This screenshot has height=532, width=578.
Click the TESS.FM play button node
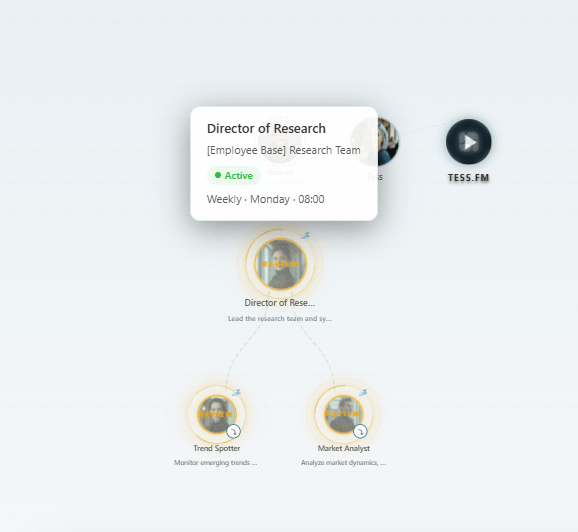(469, 142)
